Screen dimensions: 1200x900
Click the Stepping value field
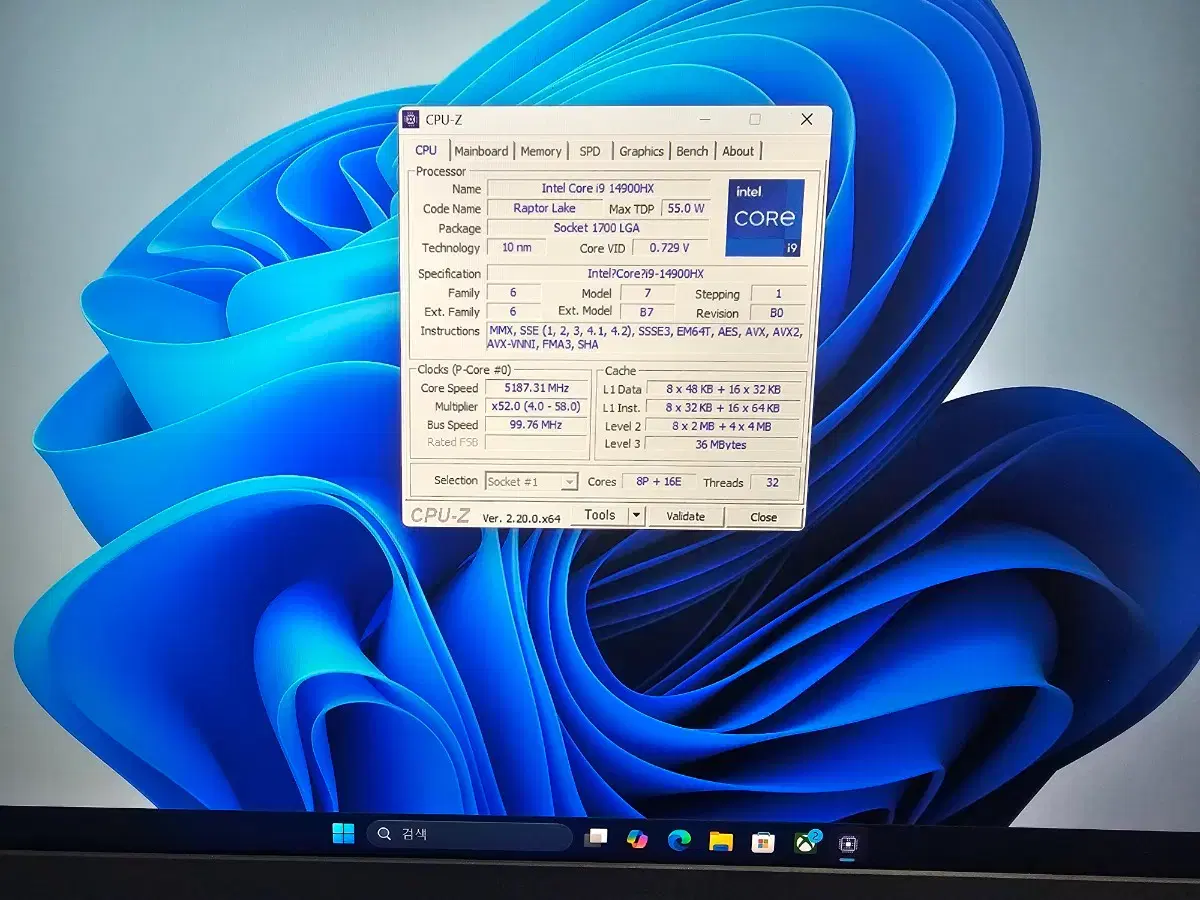[x=777, y=294]
